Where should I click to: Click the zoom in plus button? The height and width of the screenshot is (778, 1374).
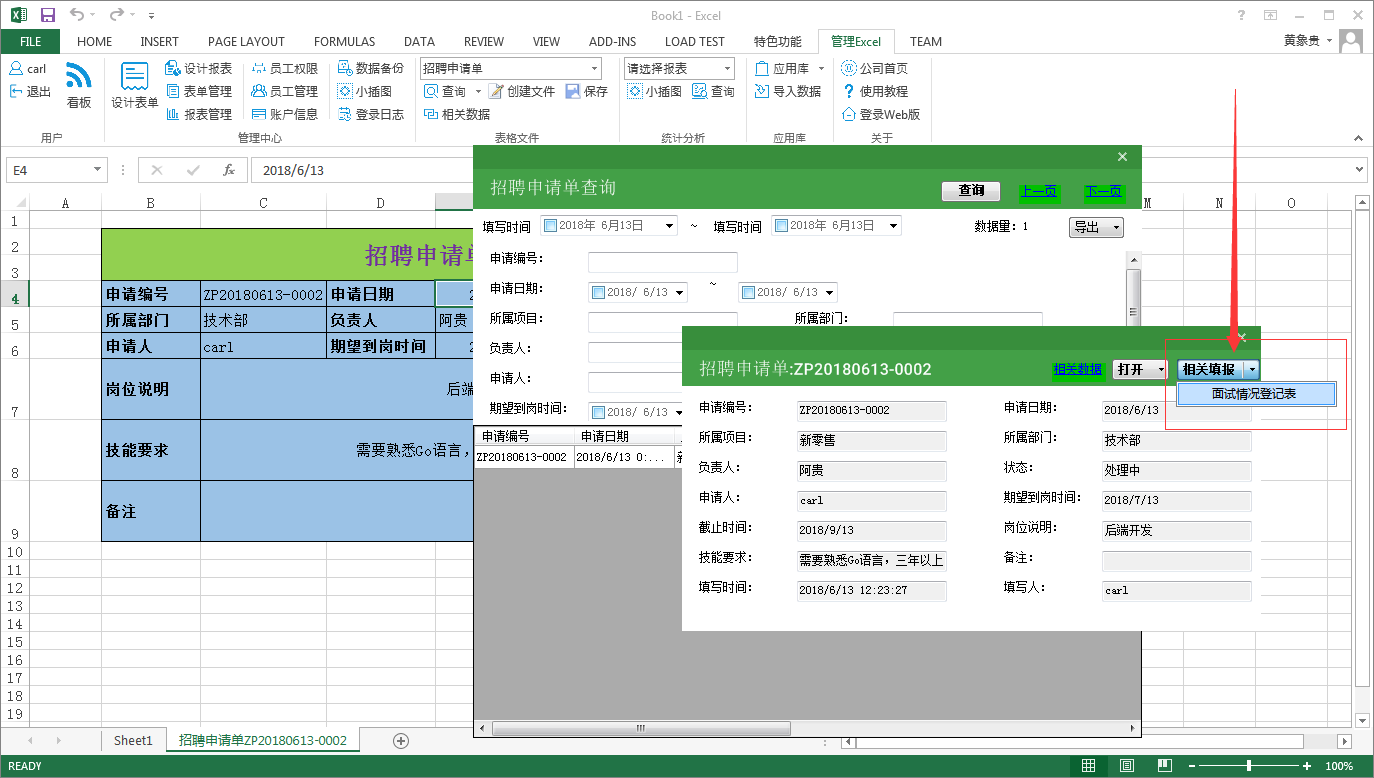(x=1307, y=766)
